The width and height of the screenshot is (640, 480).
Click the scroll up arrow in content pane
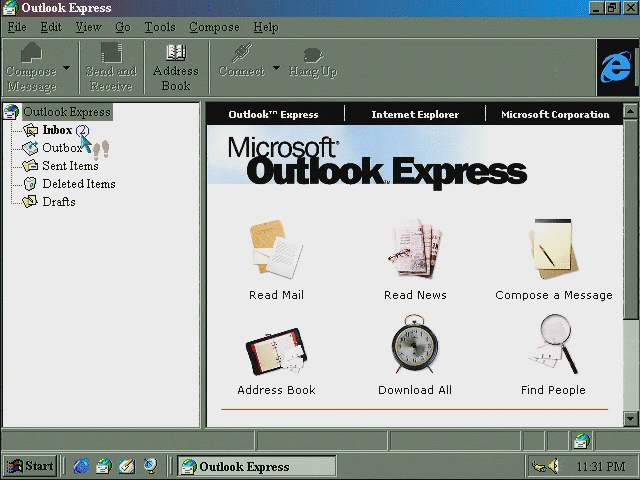631,111
